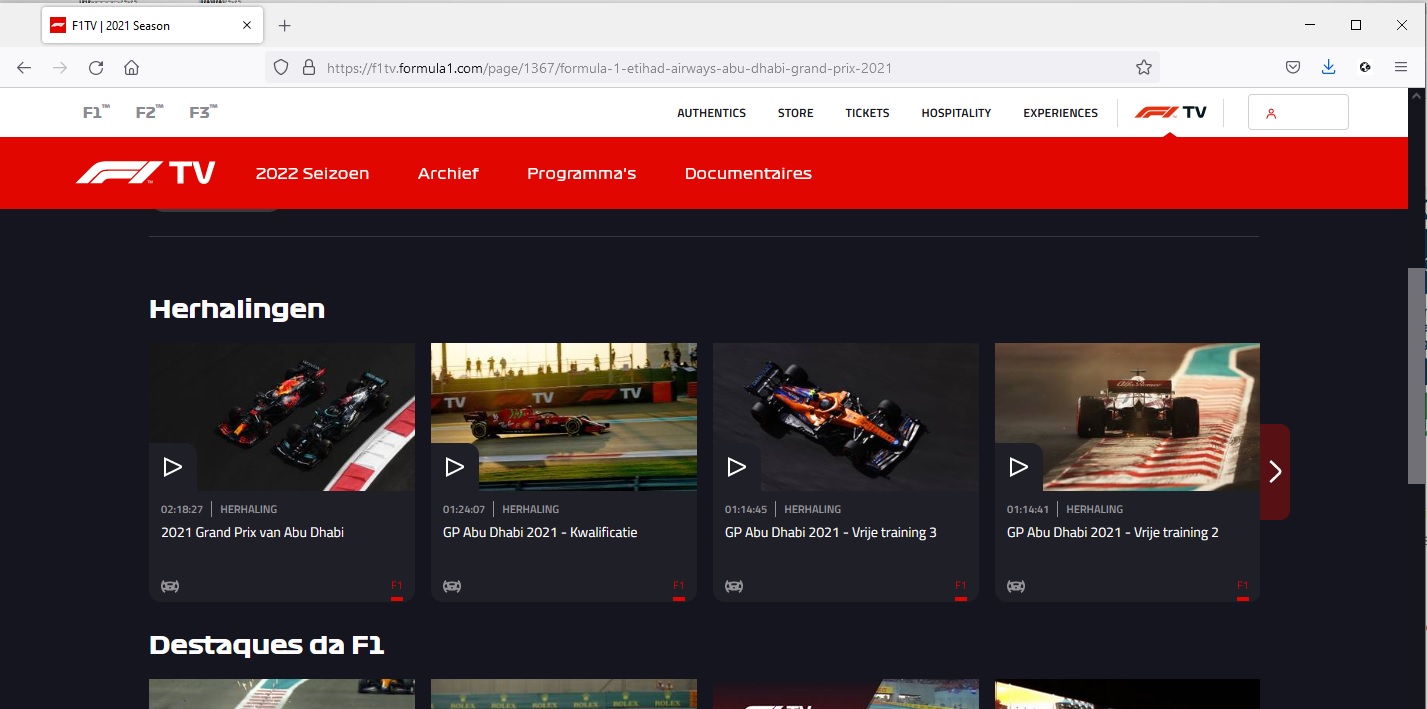Open the Archief menu
Screen dimensions: 1427x709
(x=448, y=173)
